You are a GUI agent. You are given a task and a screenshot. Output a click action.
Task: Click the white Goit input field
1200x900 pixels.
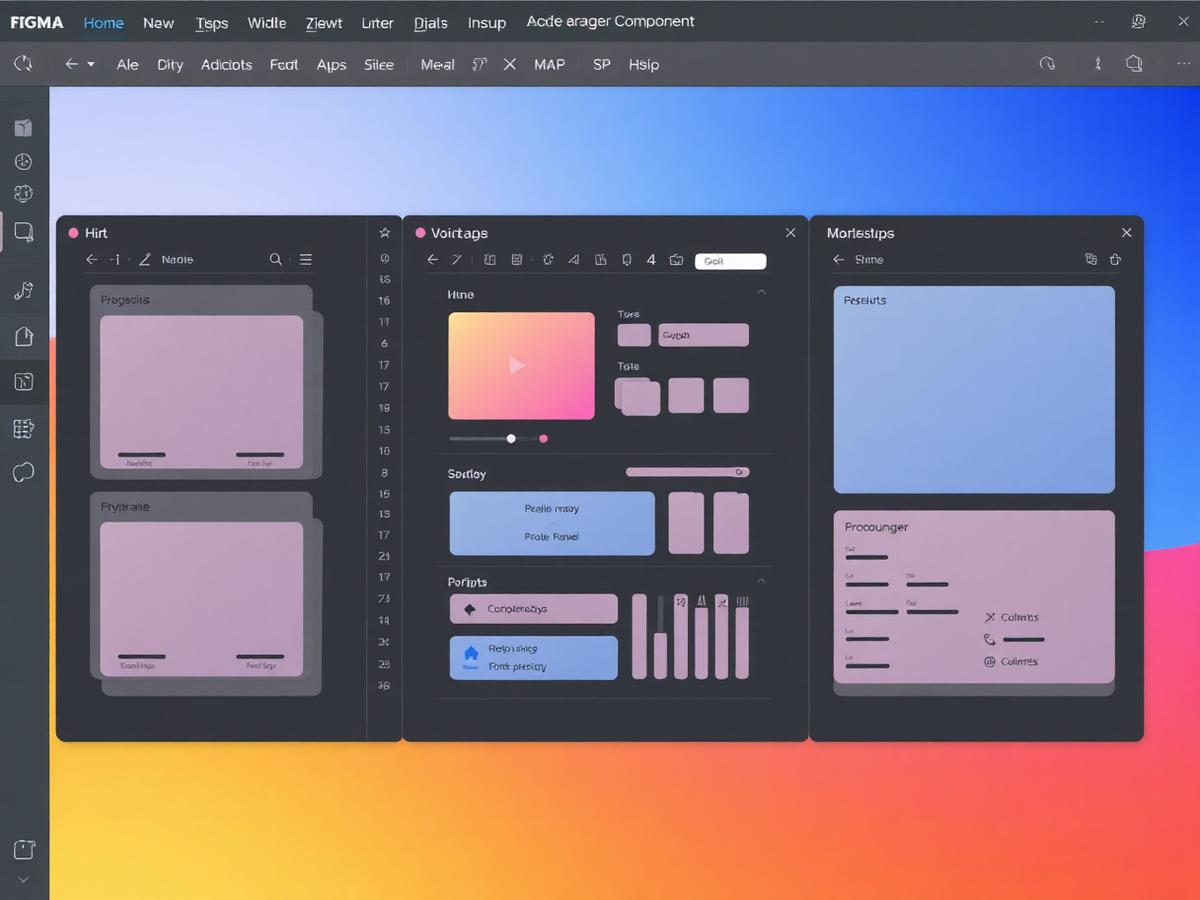(730, 261)
